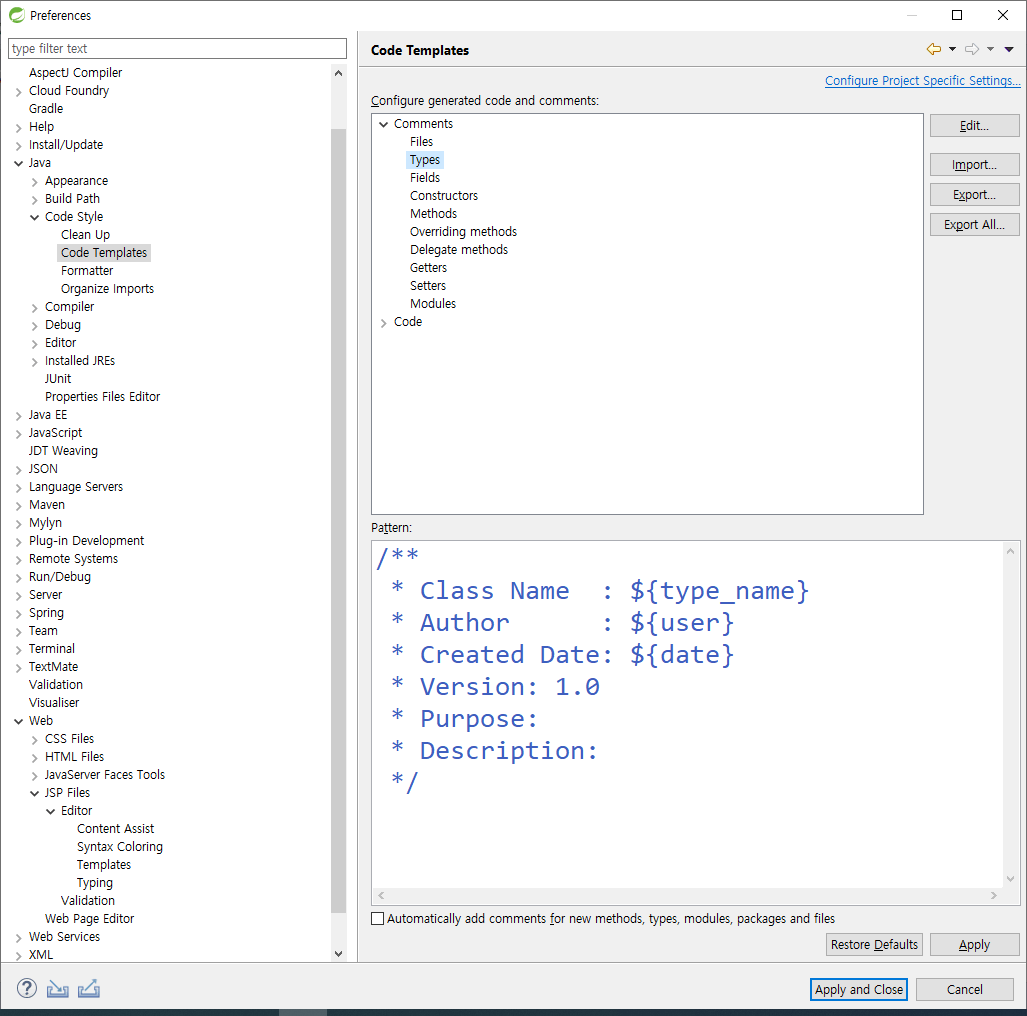
Task: Select Code Templates in the tree
Action: click(x=103, y=253)
